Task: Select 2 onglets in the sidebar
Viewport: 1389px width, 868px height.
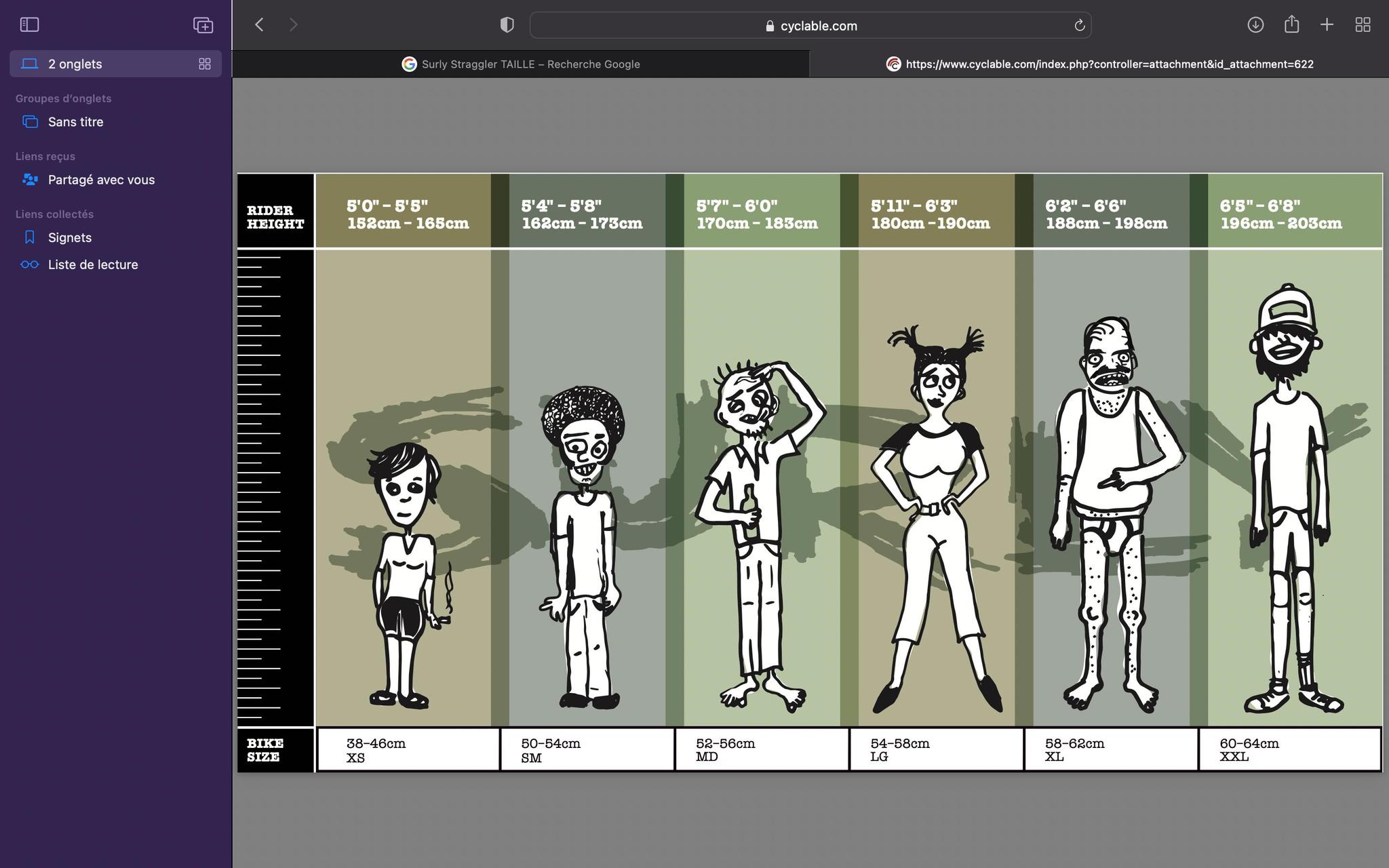Action: coord(115,64)
